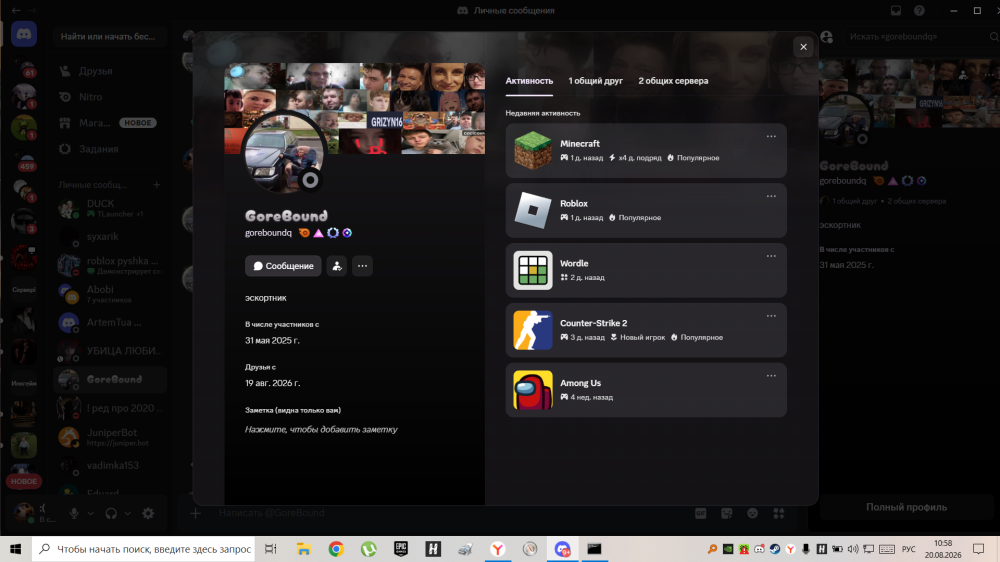Viewport: 1000px width, 562px height.
Task: Open File Explorer from the taskbar
Action: [304, 549]
